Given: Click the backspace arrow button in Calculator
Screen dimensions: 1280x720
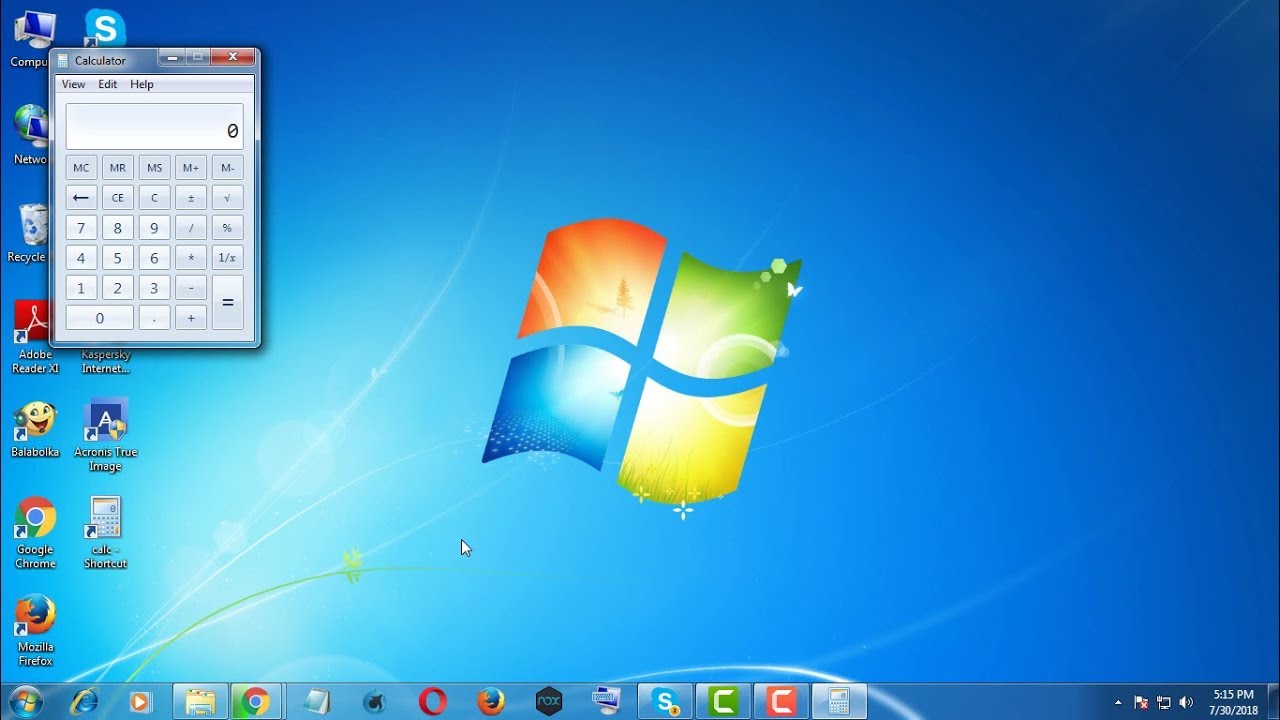Looking at the screenshot, I should (x=81, y=198).
